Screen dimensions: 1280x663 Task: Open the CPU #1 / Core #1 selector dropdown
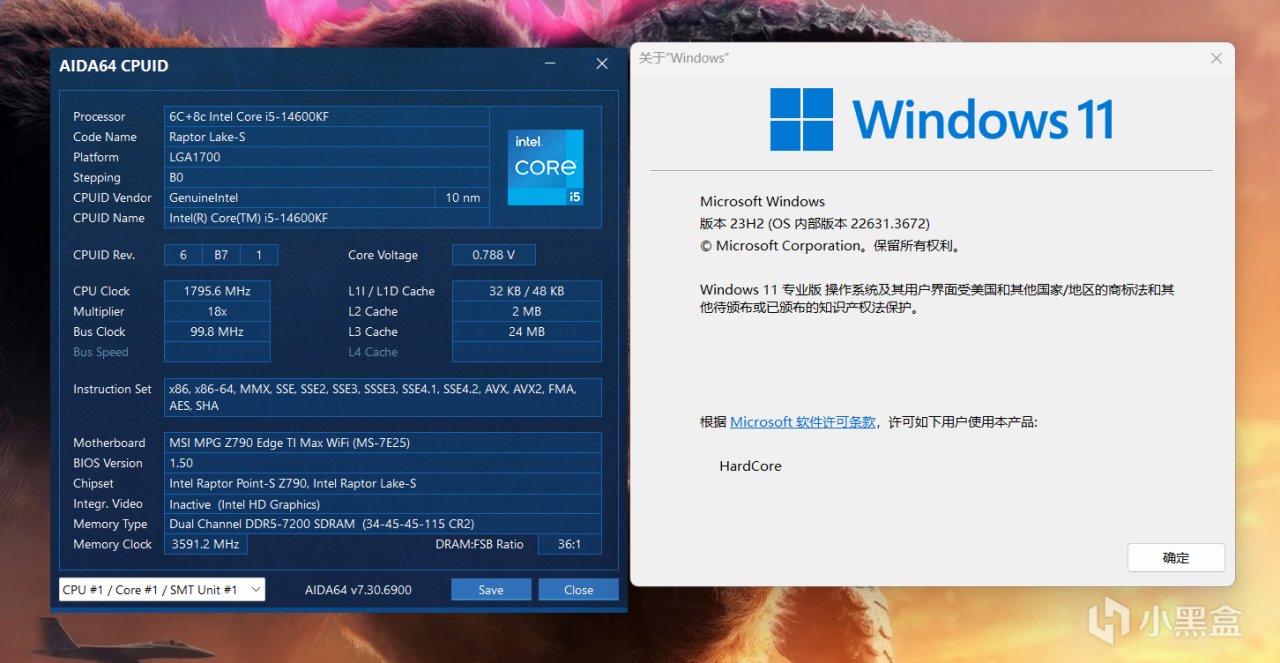click(162, 590)
